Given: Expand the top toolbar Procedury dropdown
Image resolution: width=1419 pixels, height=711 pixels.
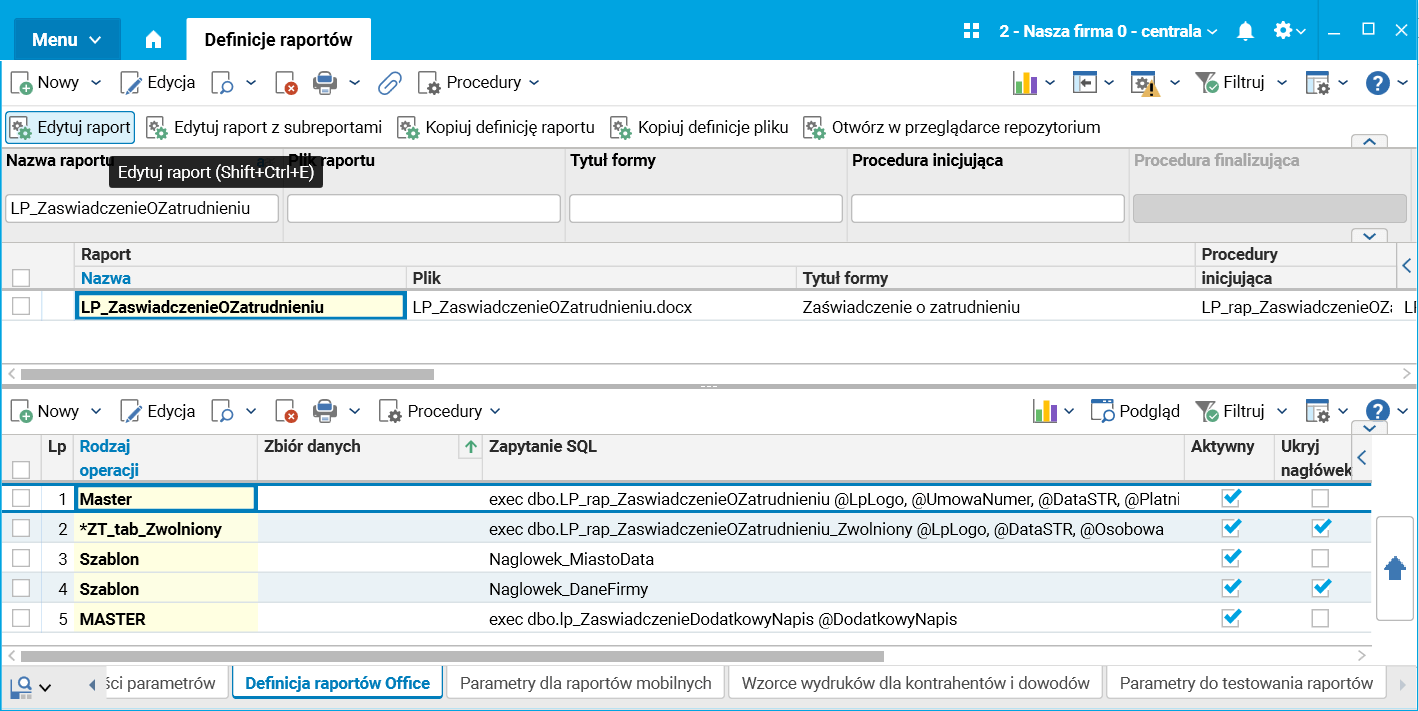Looking at the screenshot, I should click(479, 83).
